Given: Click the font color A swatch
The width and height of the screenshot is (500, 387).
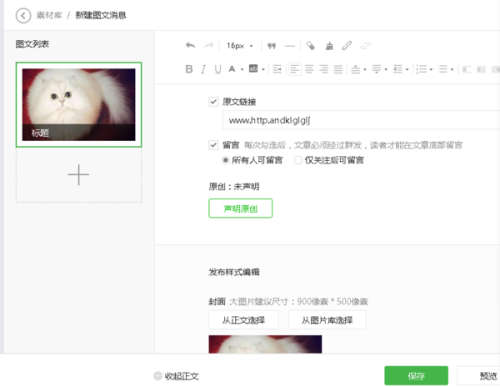Looking at the screenshot, I should pyautogui.click(x=232, y=69).
